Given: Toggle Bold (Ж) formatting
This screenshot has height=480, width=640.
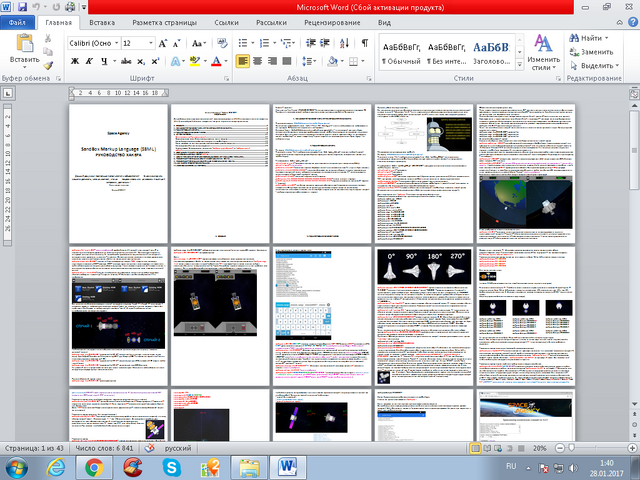Looking at the screenshot, I should pyautogui.click(x=75, y=61).
